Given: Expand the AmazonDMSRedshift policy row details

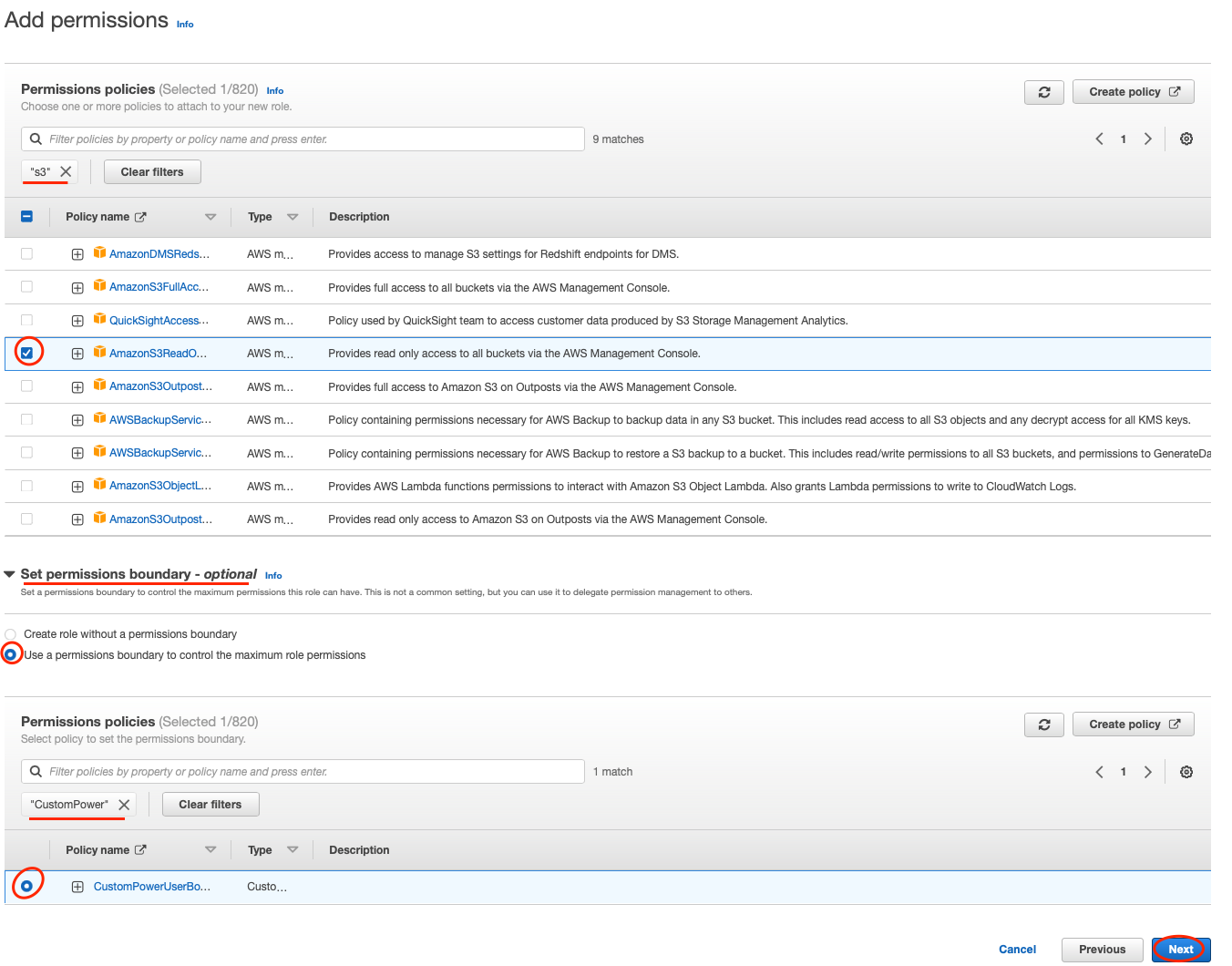Looking at the screenshot, I should (x=77, y=254).
